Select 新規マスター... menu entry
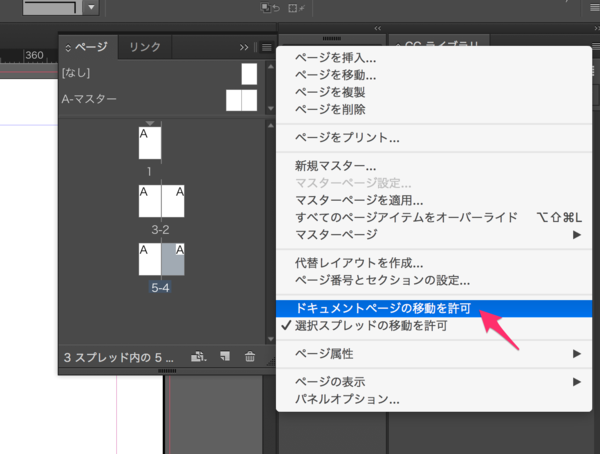Screen dimensions: 600x454 coord(336,166)
